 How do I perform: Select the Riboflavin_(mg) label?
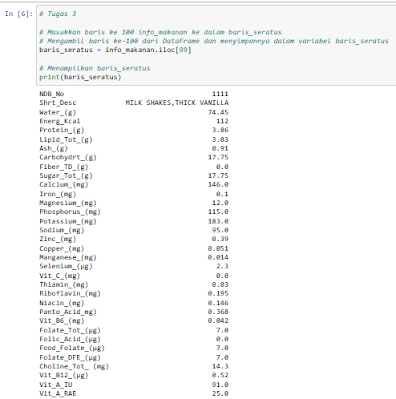click(70, 294)
